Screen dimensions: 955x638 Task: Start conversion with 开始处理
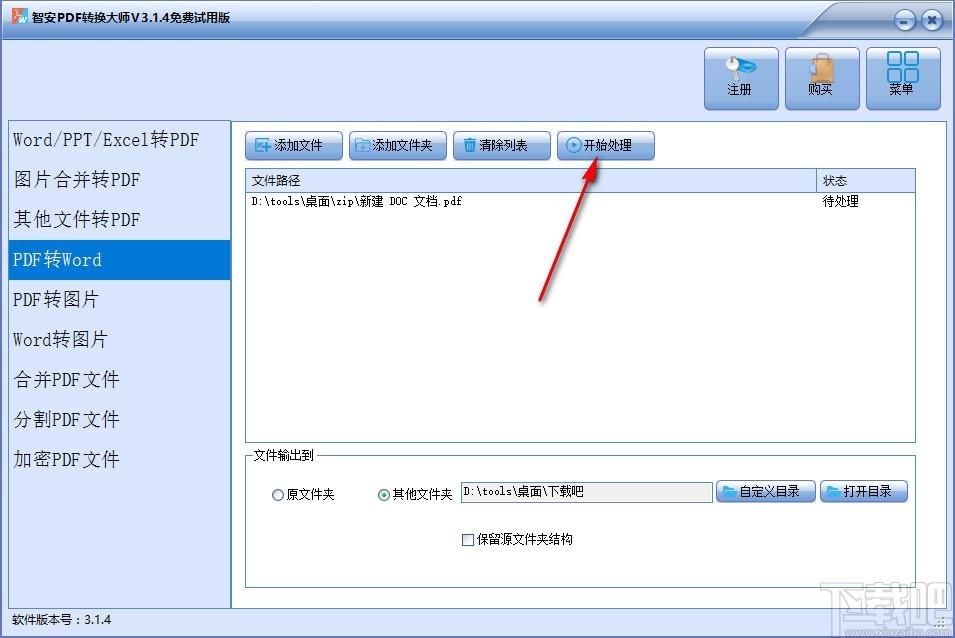[x=606, y=145]
